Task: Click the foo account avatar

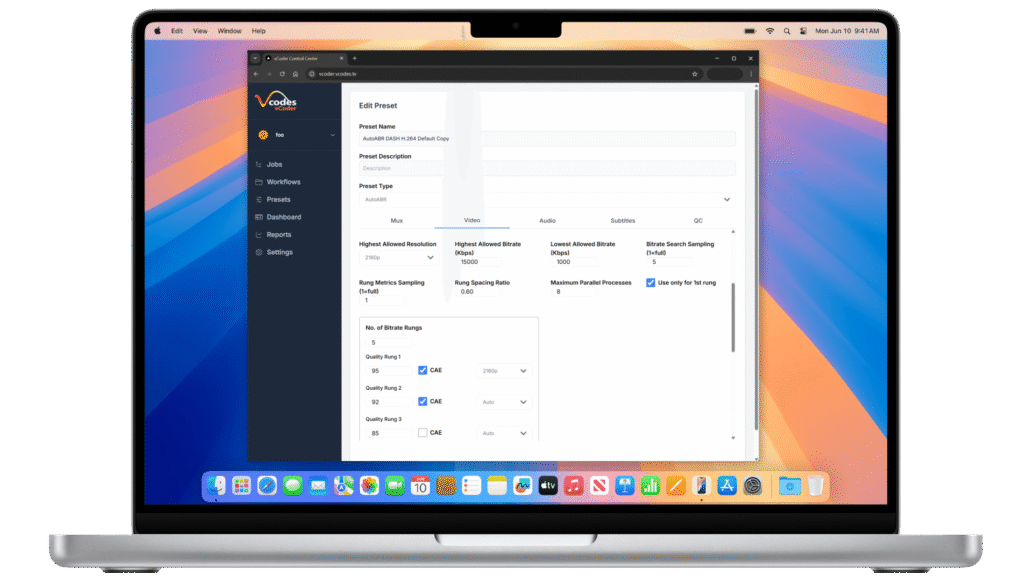Action: click(263, 135)
